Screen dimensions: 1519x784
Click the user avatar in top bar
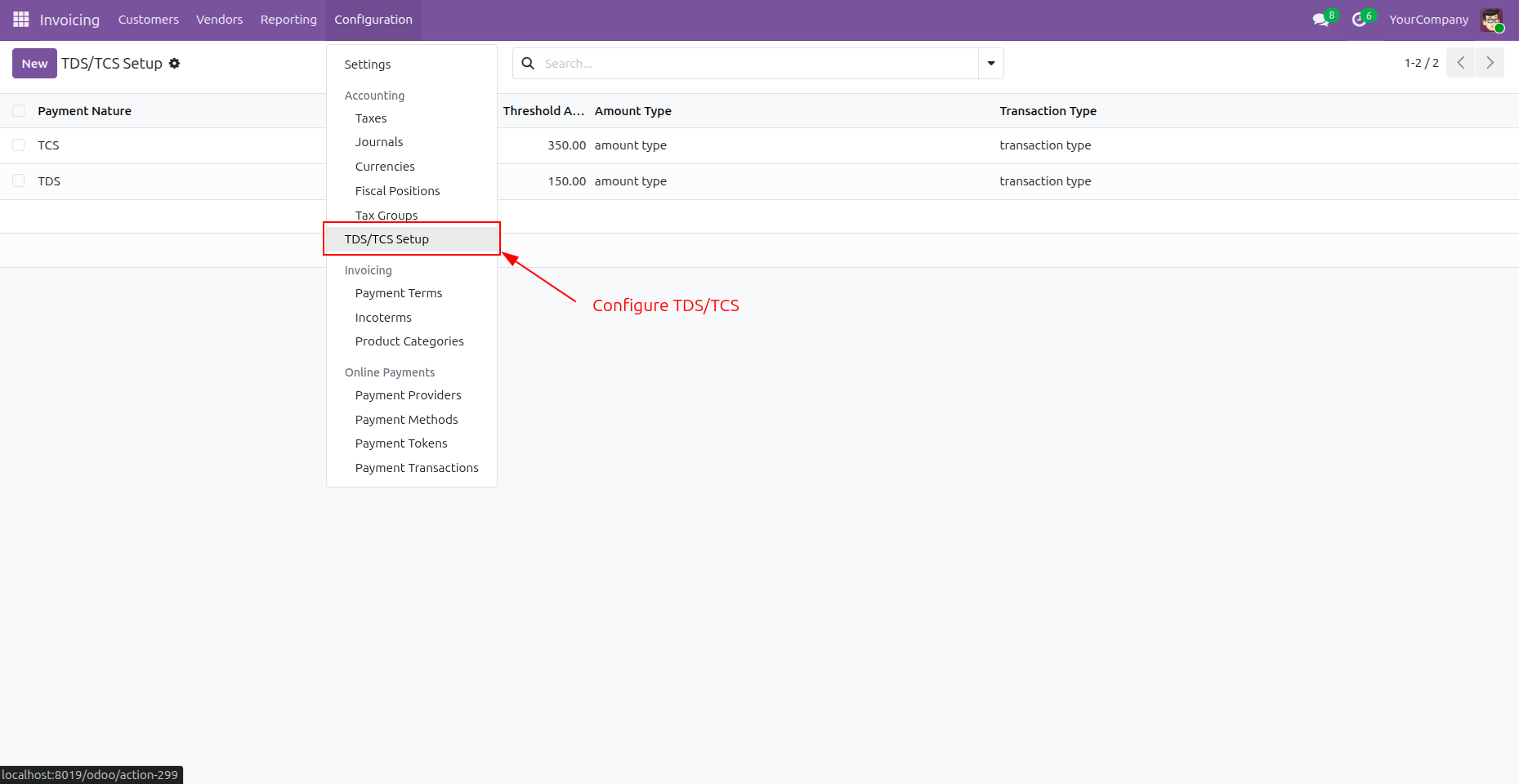tap(1492, 20)
